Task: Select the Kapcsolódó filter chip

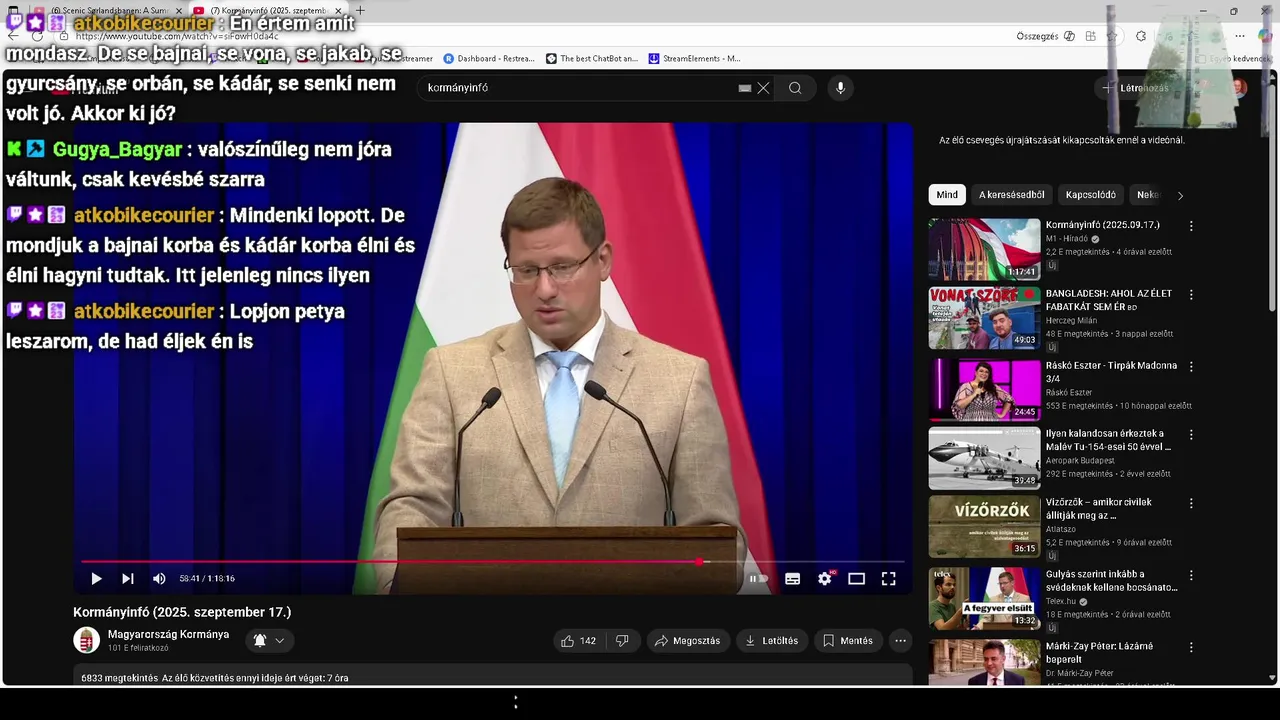Action: pyautogui.click(x=1090, y=195)
